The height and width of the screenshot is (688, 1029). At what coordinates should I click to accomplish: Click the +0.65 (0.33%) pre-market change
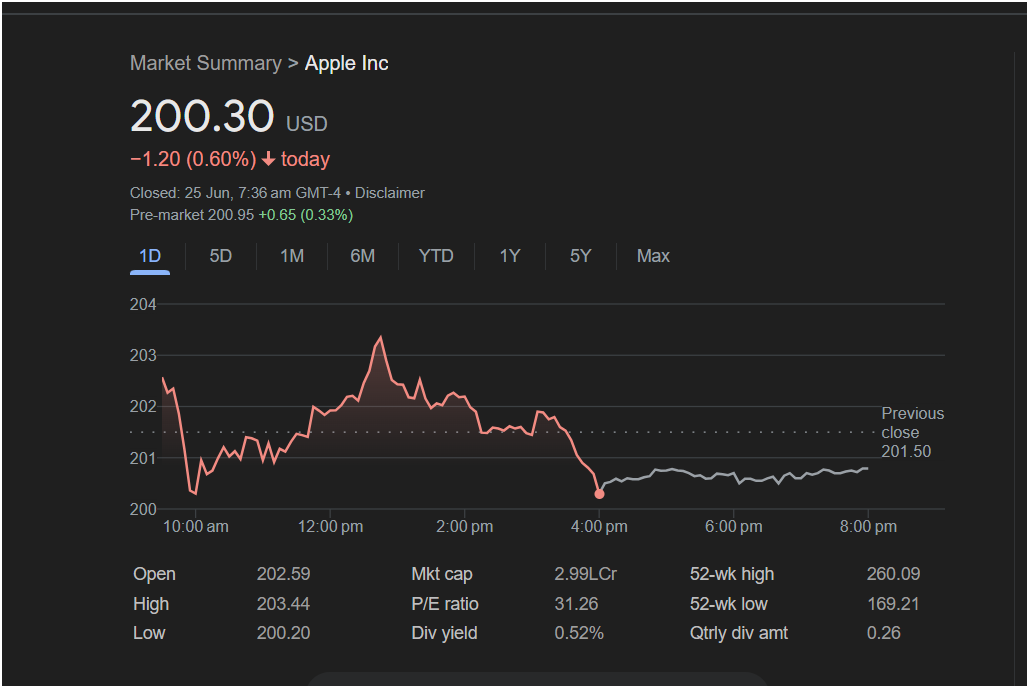(306, 215)
